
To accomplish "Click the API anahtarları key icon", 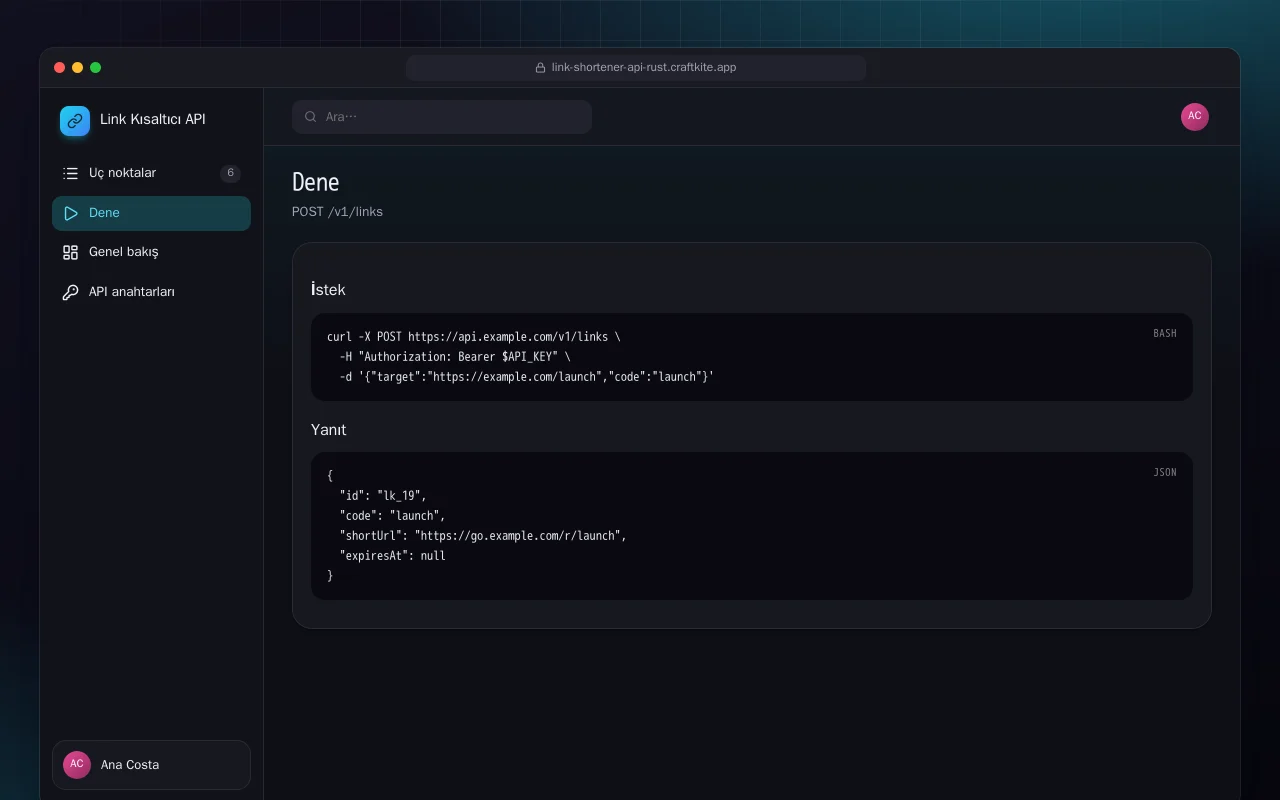I will click(70, 292).
